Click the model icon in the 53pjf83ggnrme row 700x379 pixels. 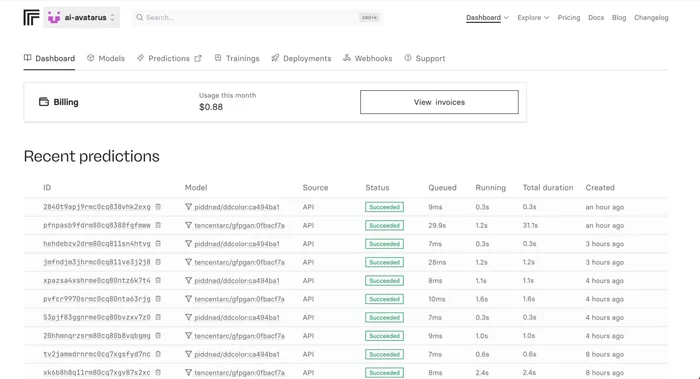(x=188, y=317)
